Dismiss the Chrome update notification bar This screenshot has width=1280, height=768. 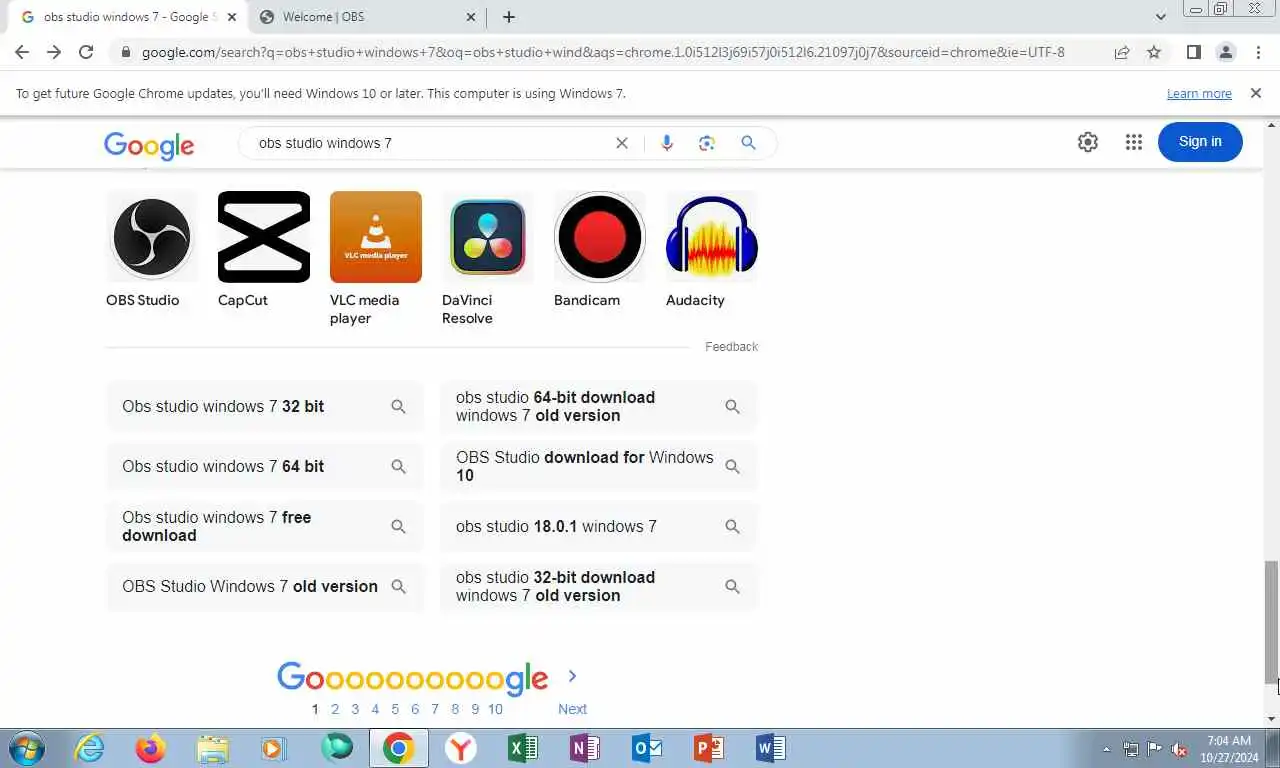pyautogui.click(x=1256, y=93)
